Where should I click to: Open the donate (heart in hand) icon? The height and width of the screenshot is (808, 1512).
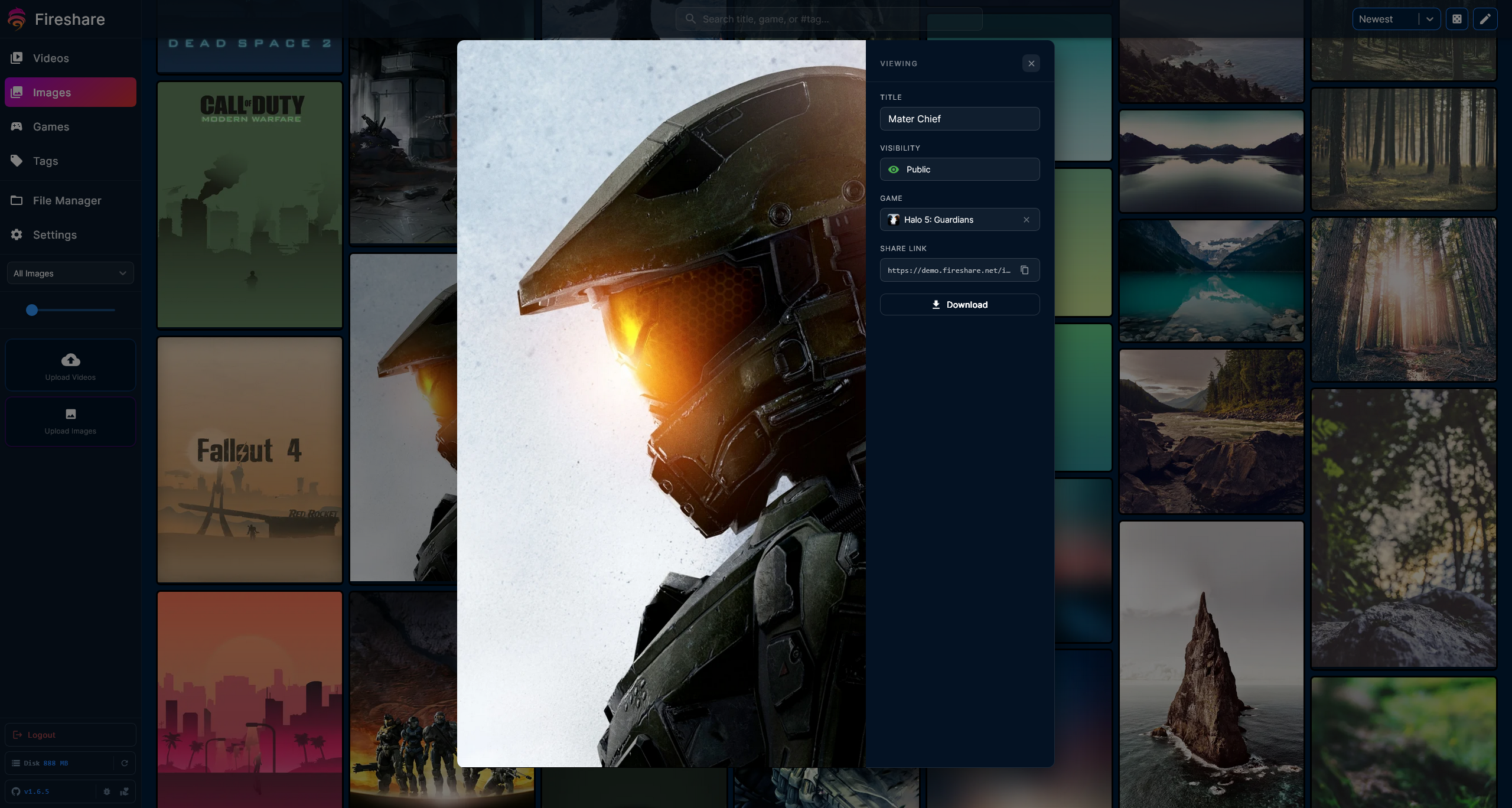point(125,791)
